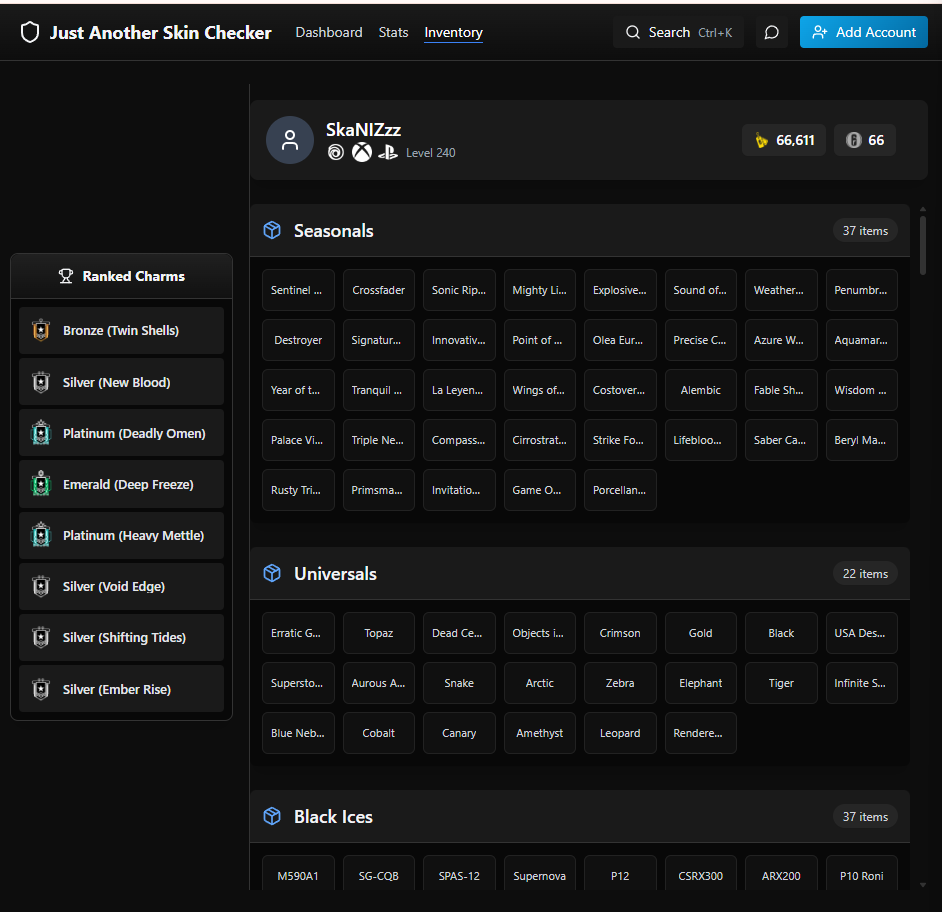Click the Silver New Blood charm icon
The image size is (942, 912).
pyautogui.click(x=41, y=382)
